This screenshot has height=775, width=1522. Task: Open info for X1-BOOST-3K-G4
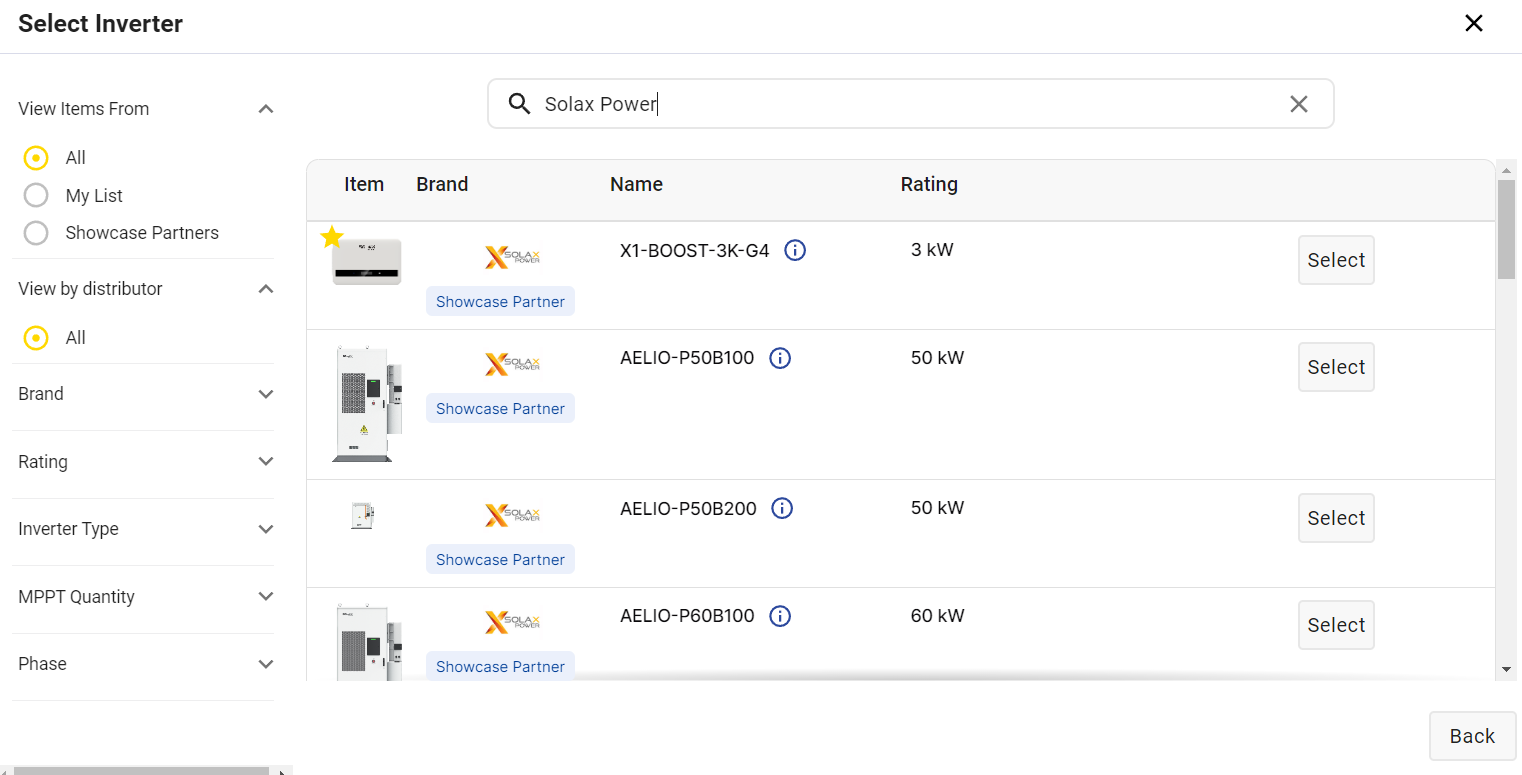[795, 250]
